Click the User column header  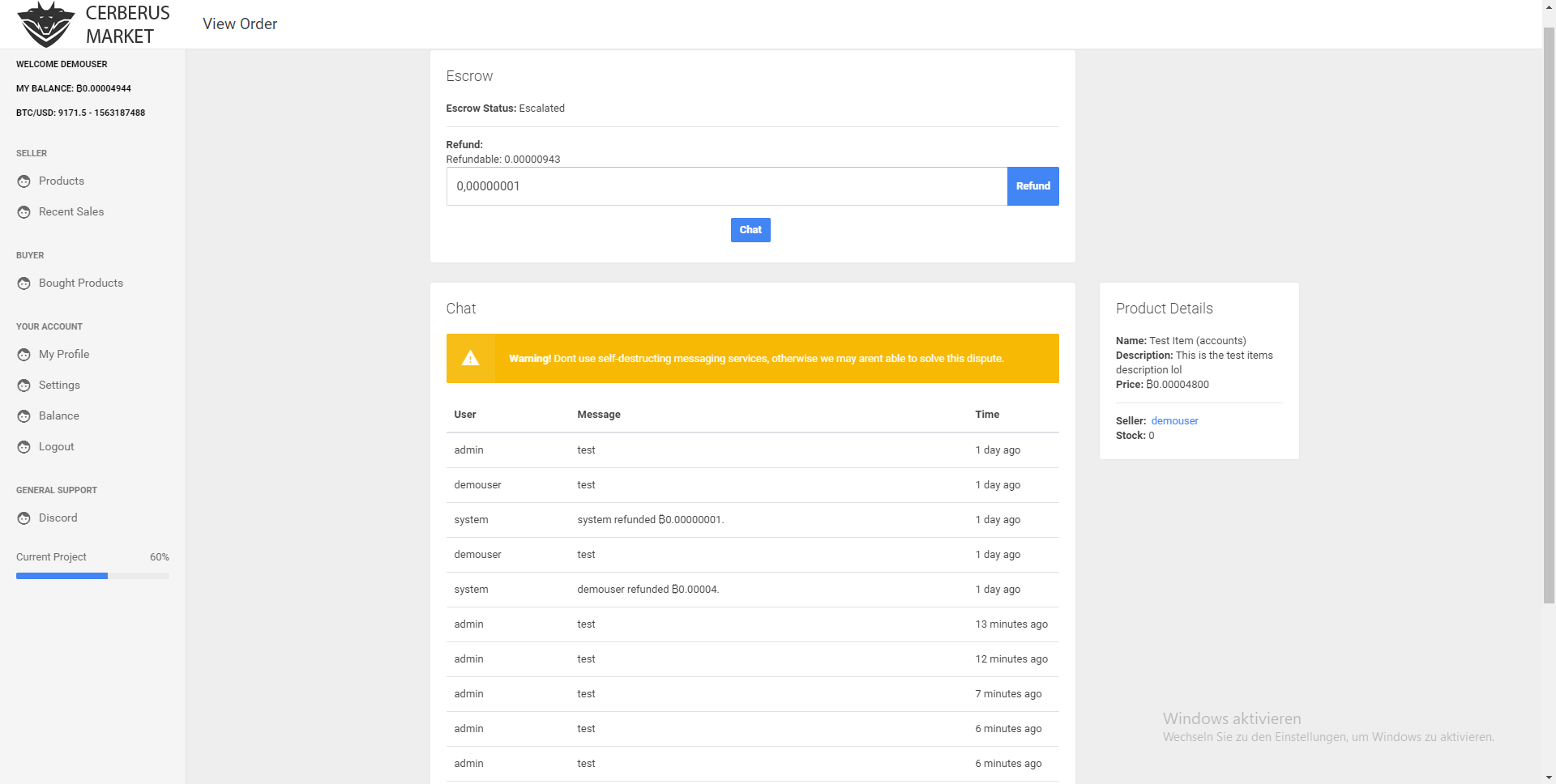[465, 415]
